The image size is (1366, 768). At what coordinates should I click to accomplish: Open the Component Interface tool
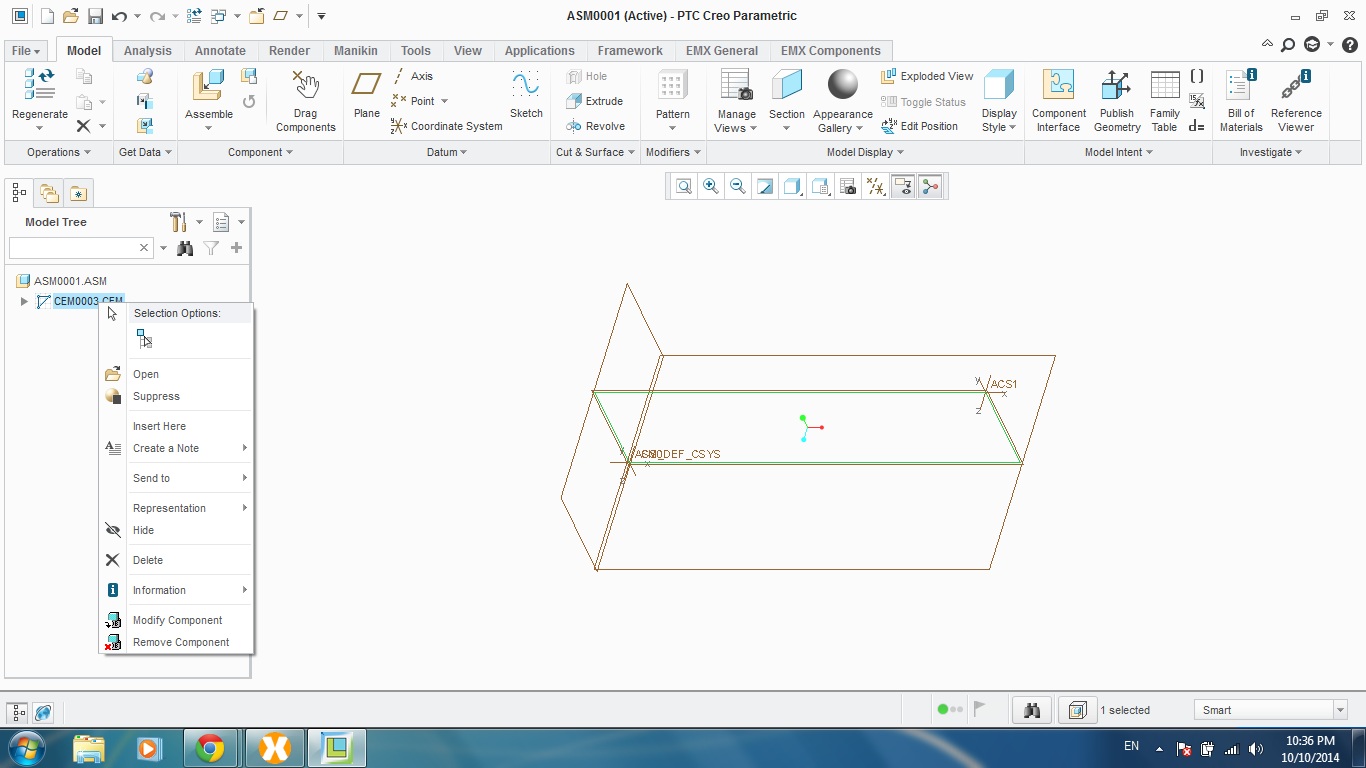coord(1058,100)
